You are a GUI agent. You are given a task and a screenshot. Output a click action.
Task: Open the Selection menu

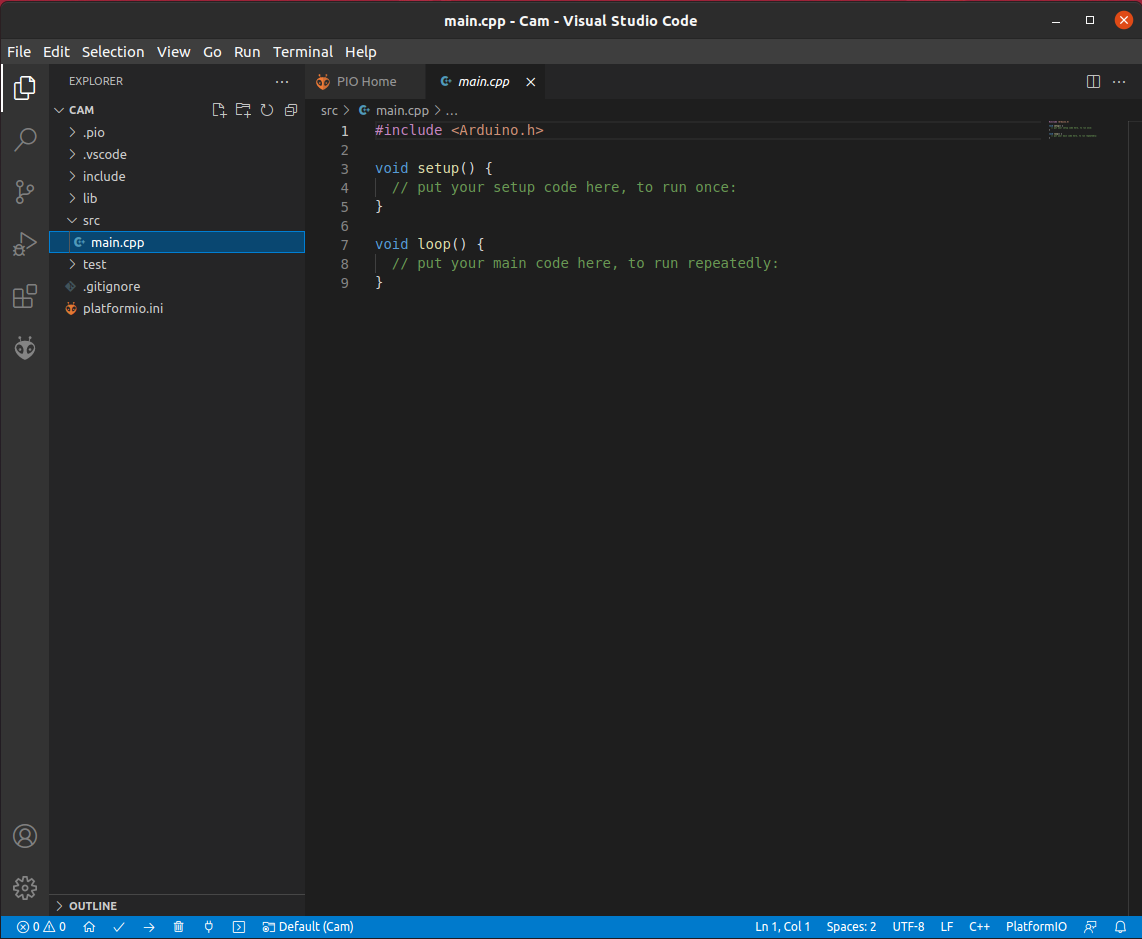click(113, 52)
